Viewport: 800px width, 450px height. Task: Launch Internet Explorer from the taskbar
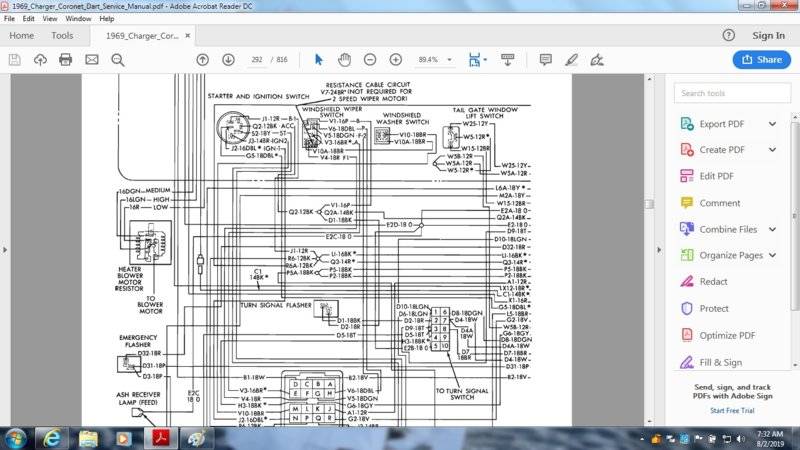52,438
